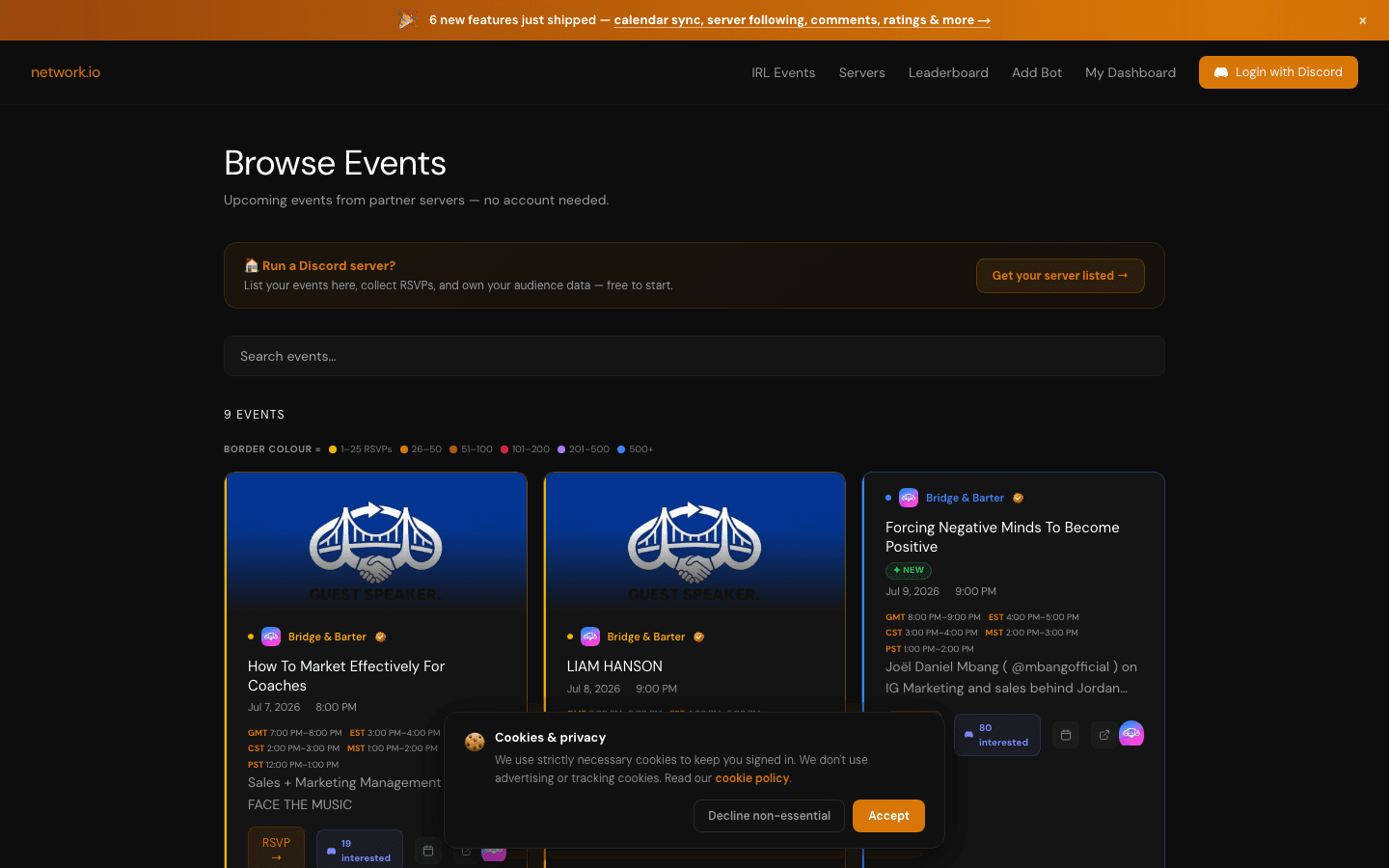Open the IRL Events nav item
Viewport: 1389px width, 868px height.
pyautogui.click(x=783, y=72)
